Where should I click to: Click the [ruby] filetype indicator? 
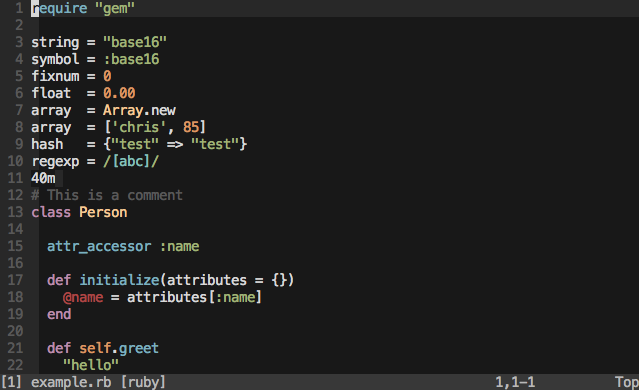point(143,382)
